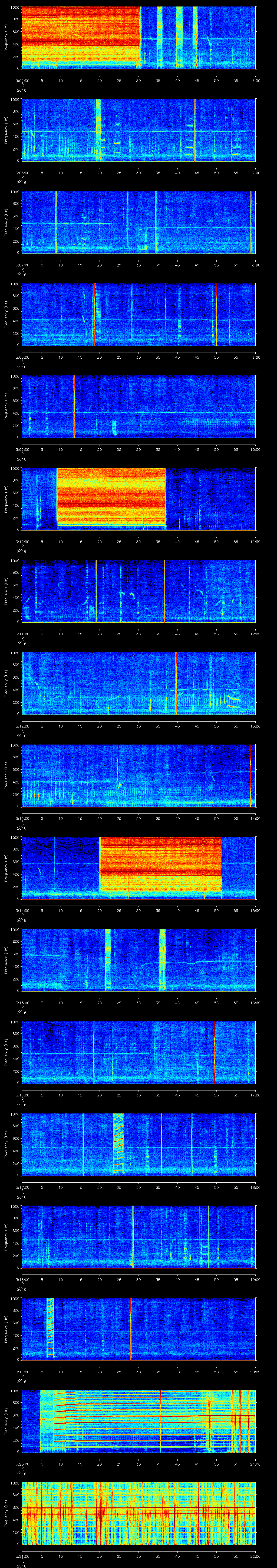Select the harmonic-lines spectrogram starting at 3:20:00
277x1568 pixels.
point(139,1422)
